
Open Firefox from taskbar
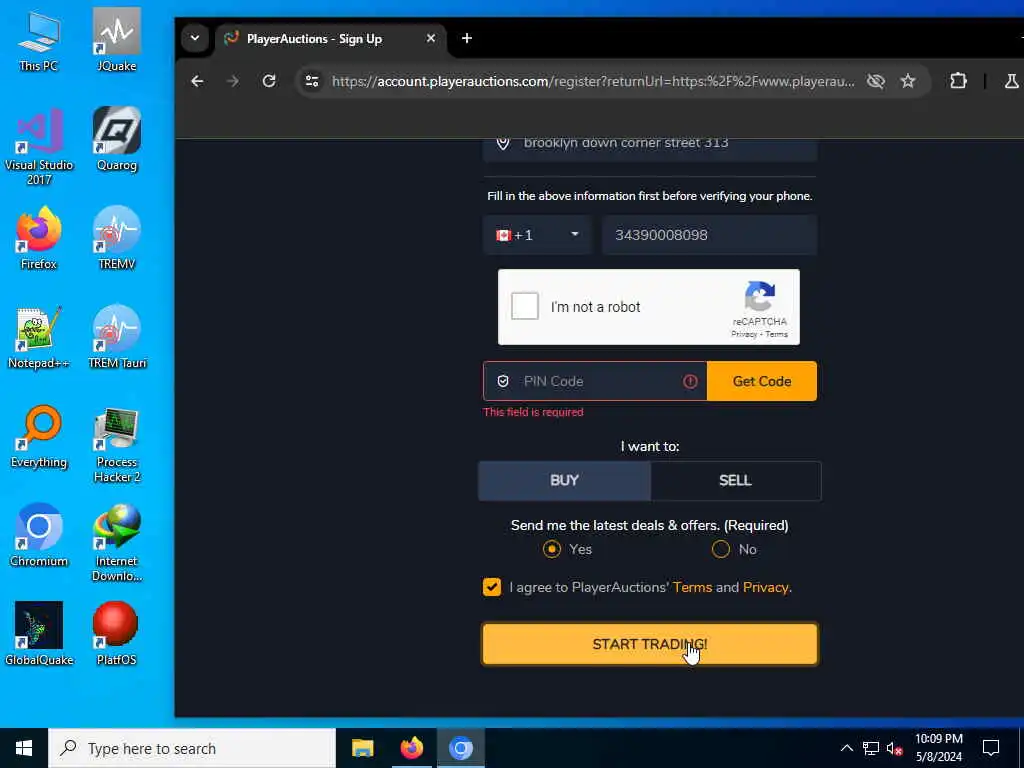pyautogui.click(x=411, y=748)
